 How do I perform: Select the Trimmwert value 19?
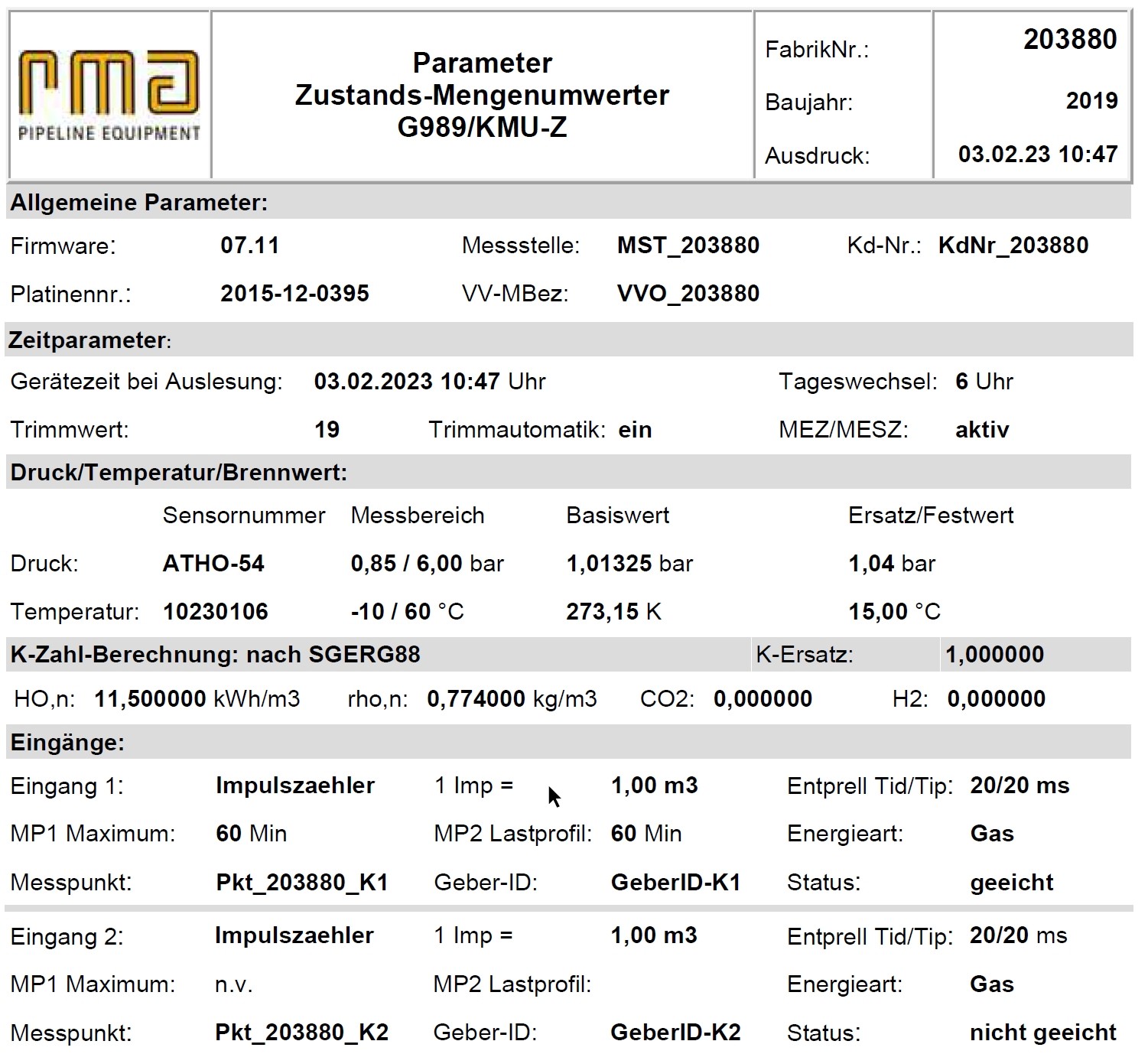pos(327,429)
